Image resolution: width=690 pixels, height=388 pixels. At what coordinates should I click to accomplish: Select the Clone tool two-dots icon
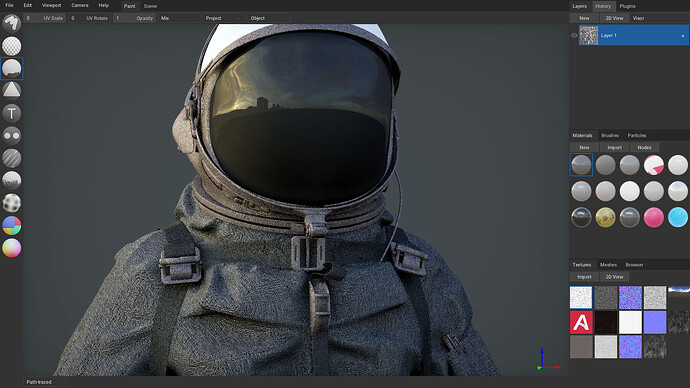[x=11, y=135]
